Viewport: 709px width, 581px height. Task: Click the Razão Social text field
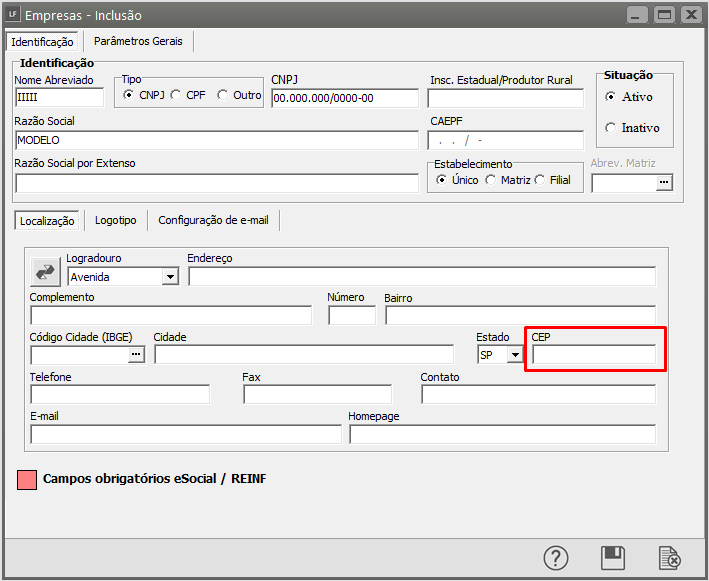216,140
